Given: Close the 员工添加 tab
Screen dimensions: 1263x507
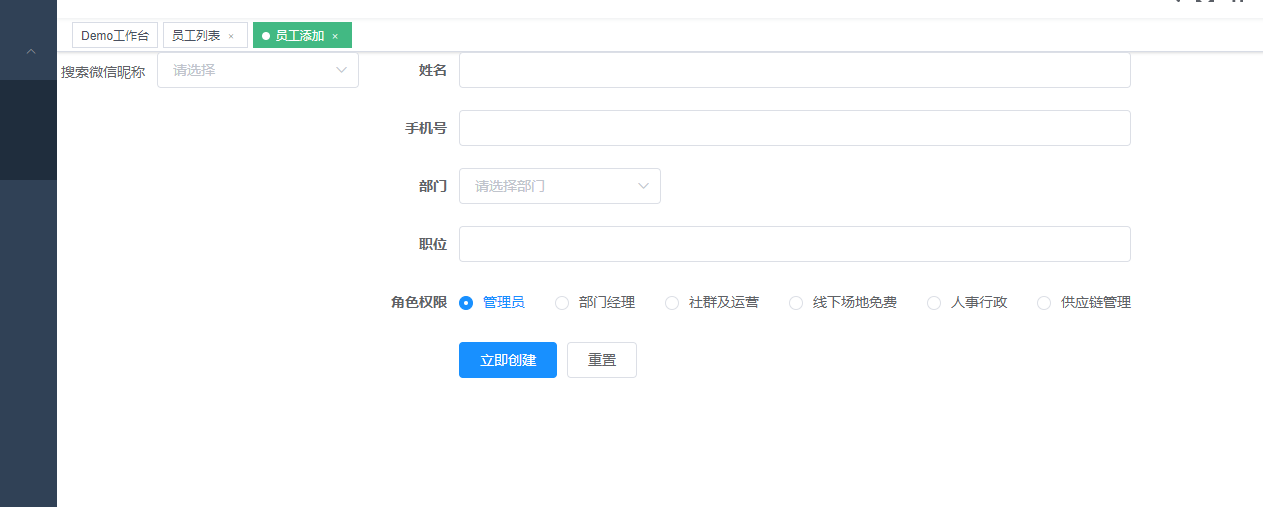Looking at the screenshot, I should click(335, 36).
